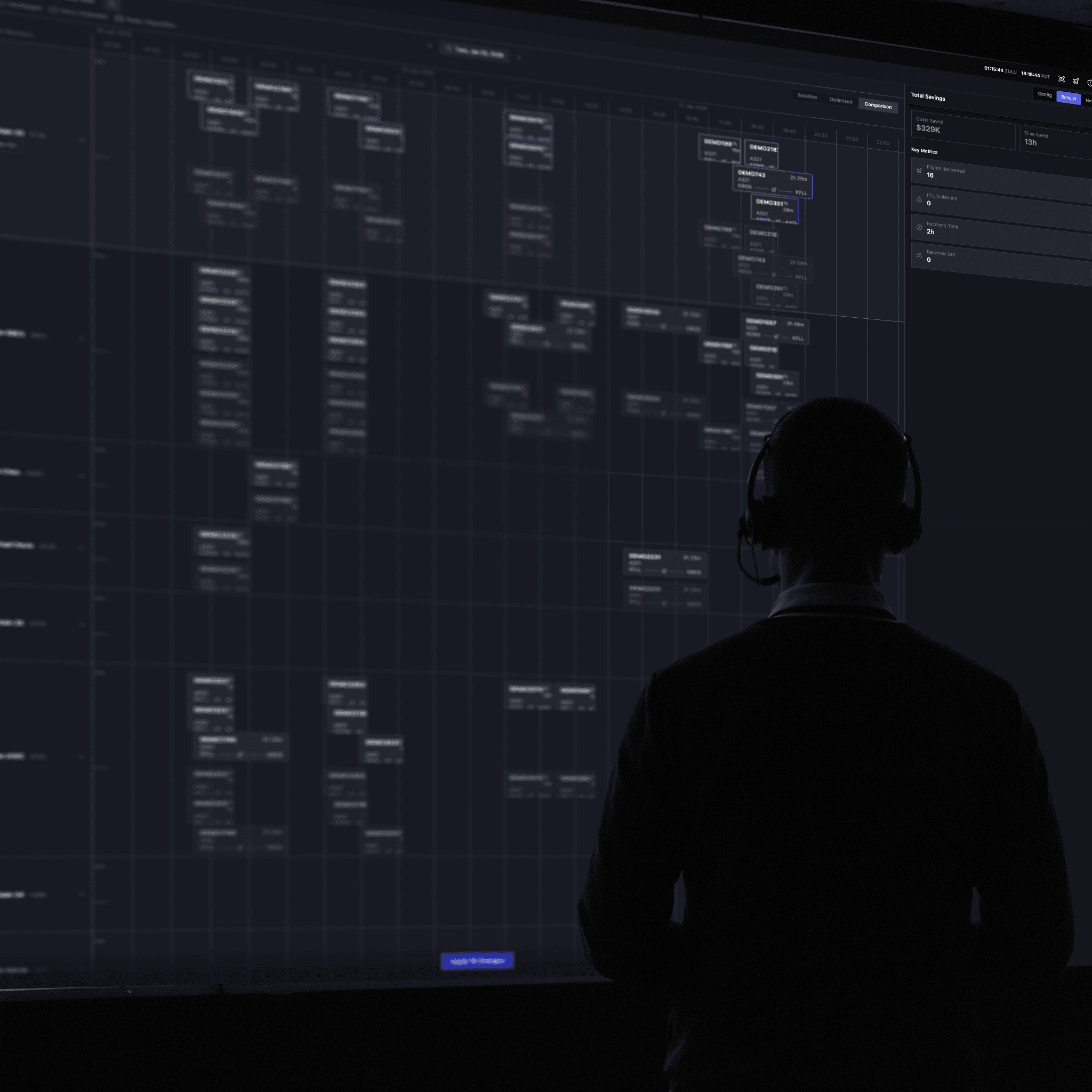This screenshot has height=1092, width=1092.
Task: Select the highlighted DEMO351 flight block
Action: (774, 210)
